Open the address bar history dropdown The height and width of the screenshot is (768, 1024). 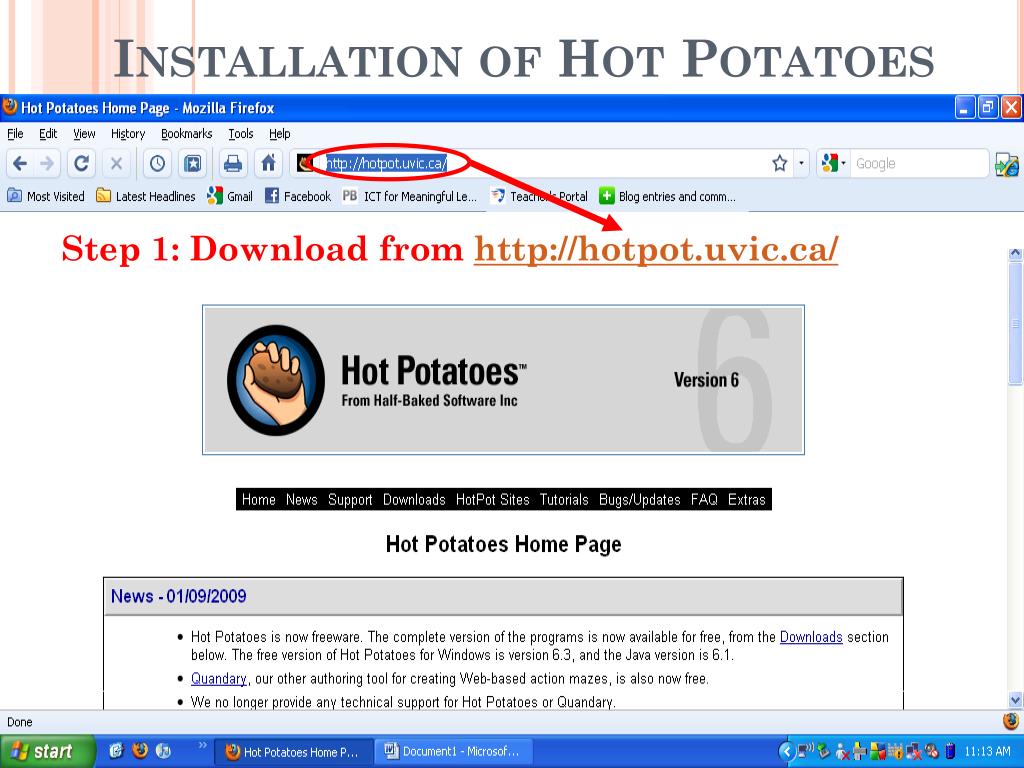coord(801,163)
